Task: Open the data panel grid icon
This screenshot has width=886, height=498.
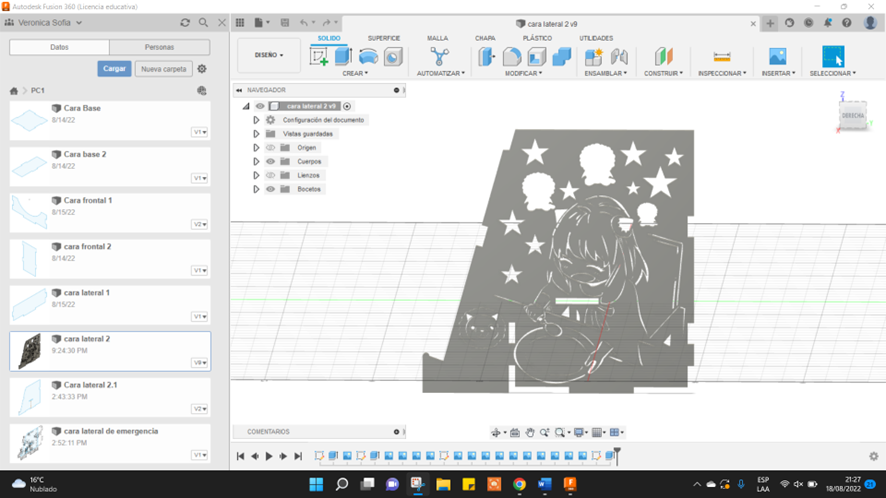Action: click(x=240, y=23)
